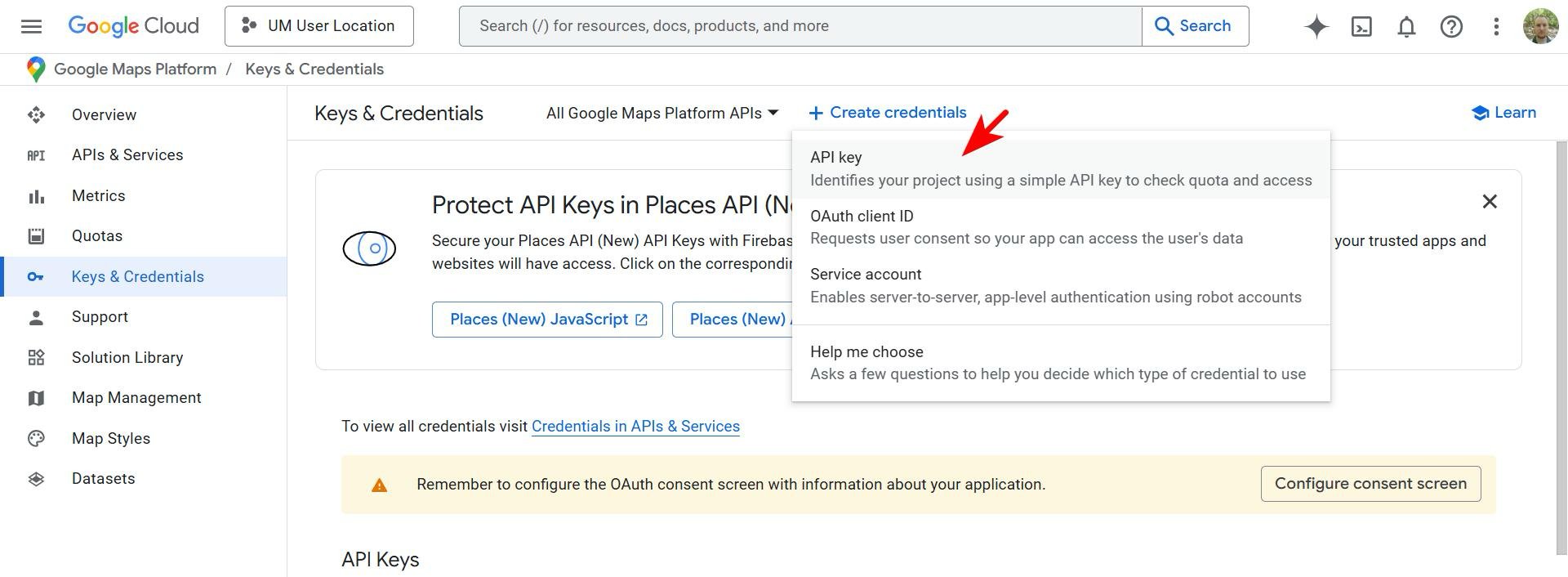Open the user account avatar

(1541, 26)
